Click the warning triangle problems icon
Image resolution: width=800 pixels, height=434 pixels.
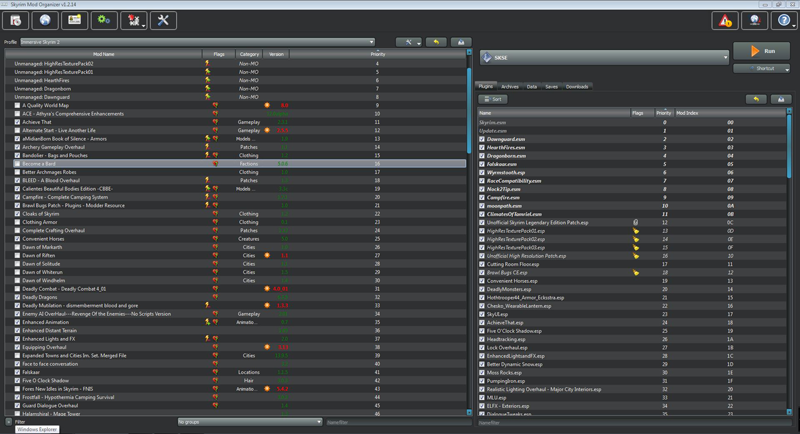(x=725, y=20)
